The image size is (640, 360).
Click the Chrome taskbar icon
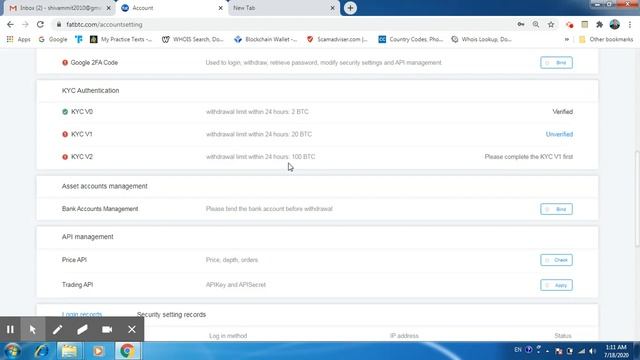pos(127,351)
